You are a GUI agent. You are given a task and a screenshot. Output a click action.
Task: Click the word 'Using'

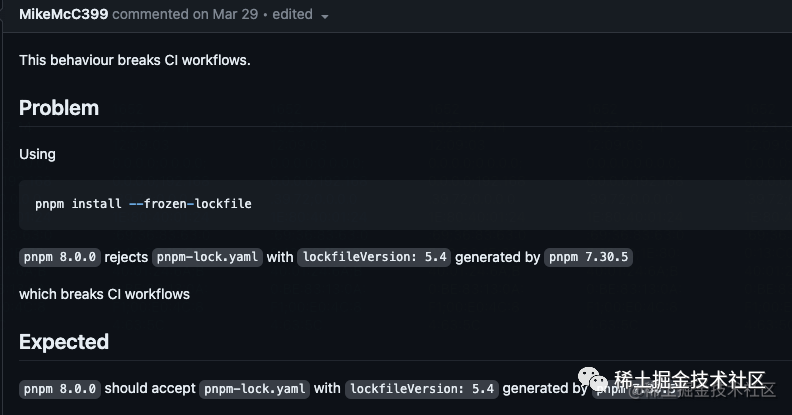coord(37,154)
